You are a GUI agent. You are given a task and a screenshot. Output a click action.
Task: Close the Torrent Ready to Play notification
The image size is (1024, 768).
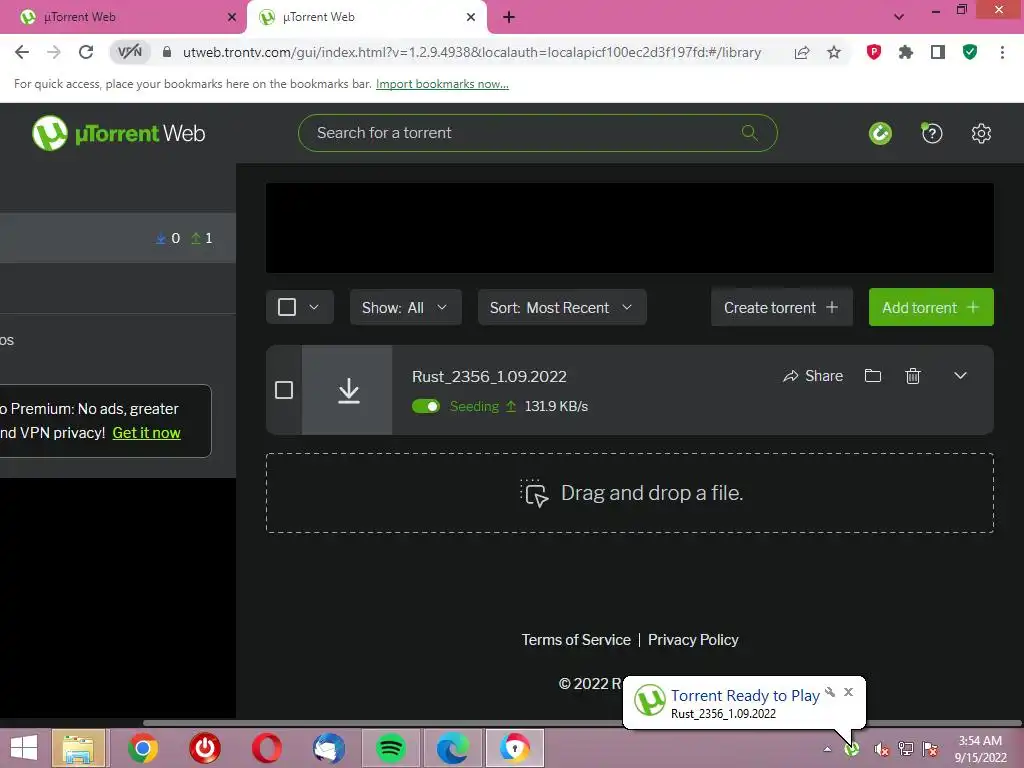point(848,692)
